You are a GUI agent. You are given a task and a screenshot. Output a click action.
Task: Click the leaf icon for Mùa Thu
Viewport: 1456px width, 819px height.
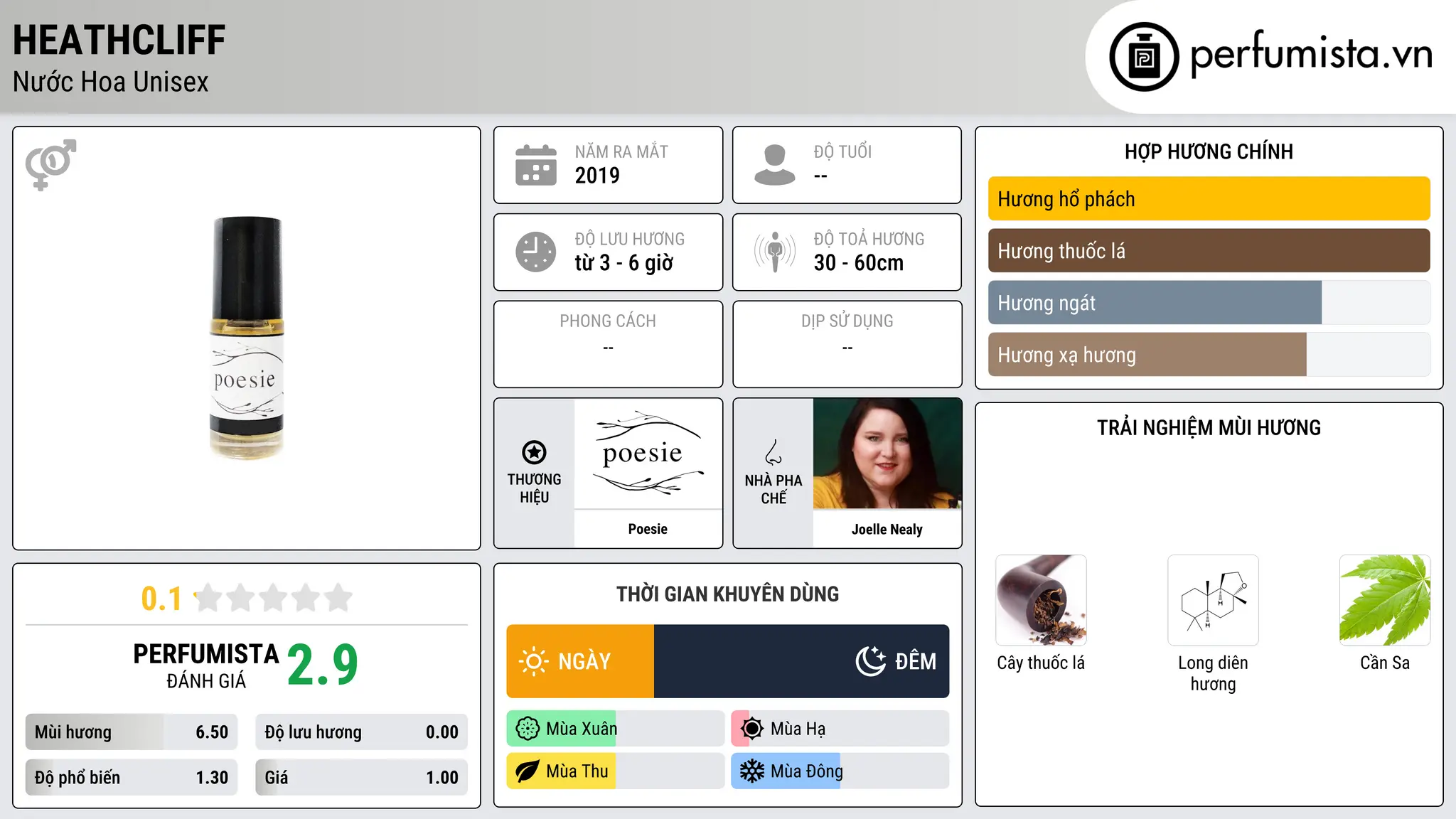point(528,771)
